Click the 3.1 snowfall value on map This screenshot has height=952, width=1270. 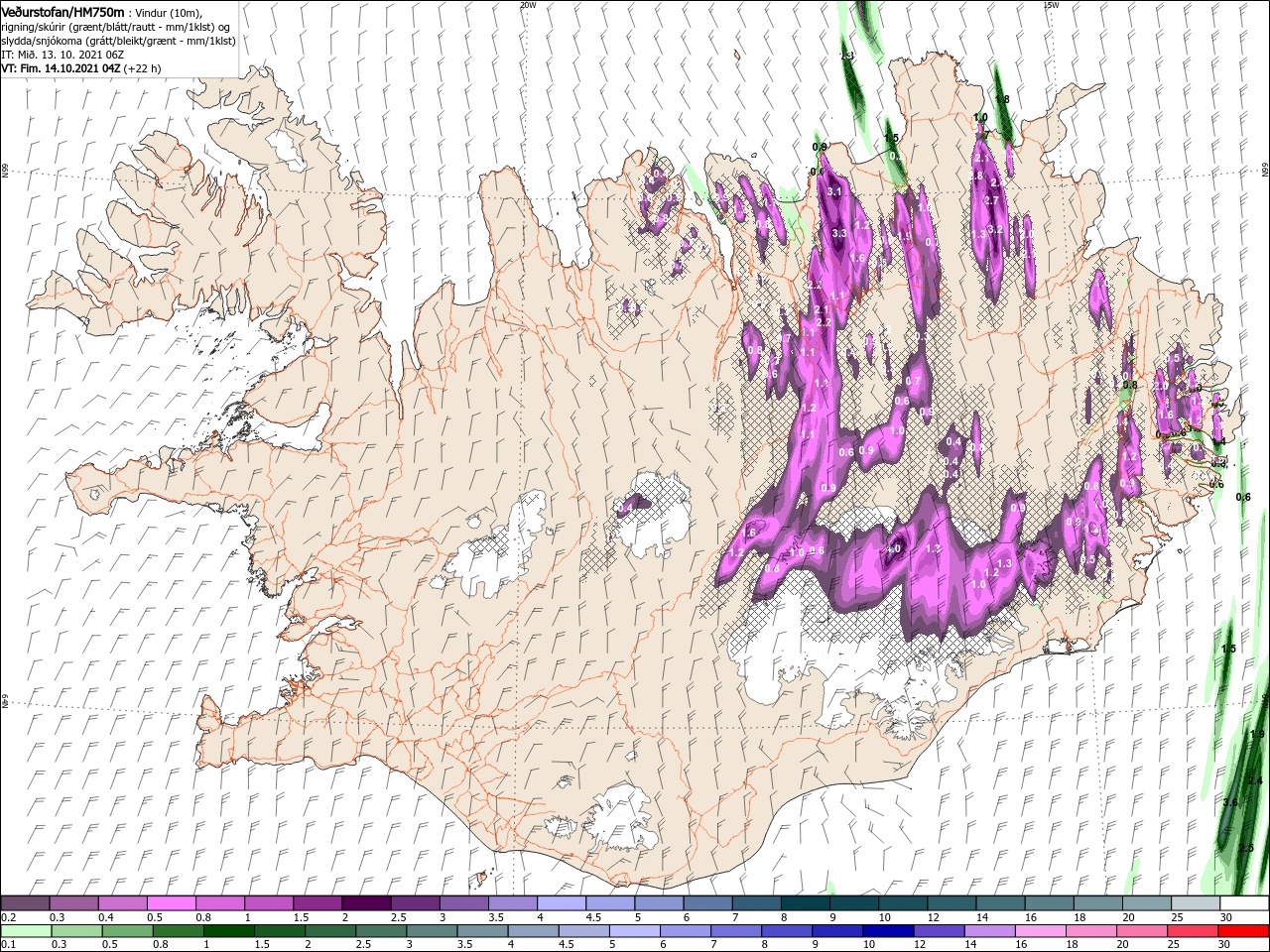834,191
